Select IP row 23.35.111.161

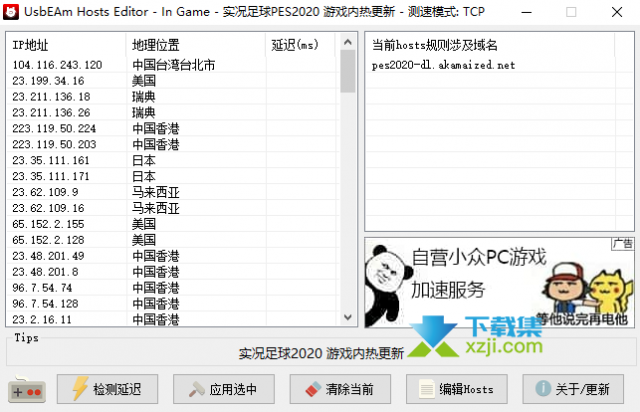point(173,160)
